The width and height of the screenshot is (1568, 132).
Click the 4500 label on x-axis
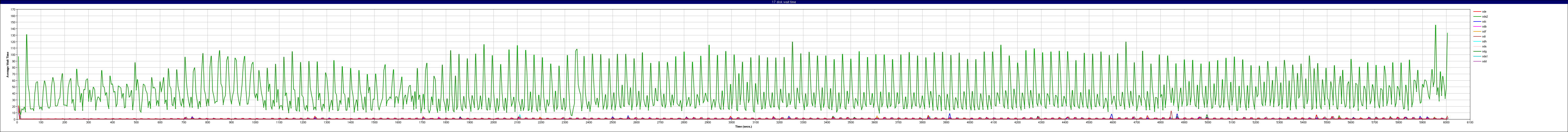tap(1088, 122)
